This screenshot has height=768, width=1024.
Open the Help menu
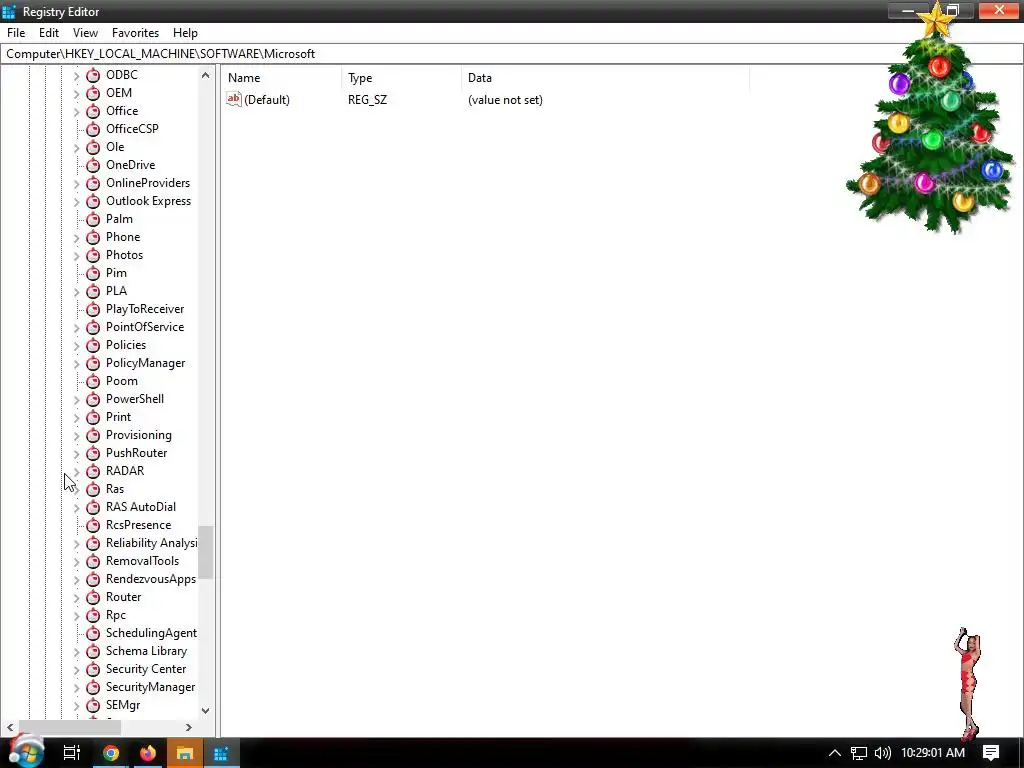[185, 33]
